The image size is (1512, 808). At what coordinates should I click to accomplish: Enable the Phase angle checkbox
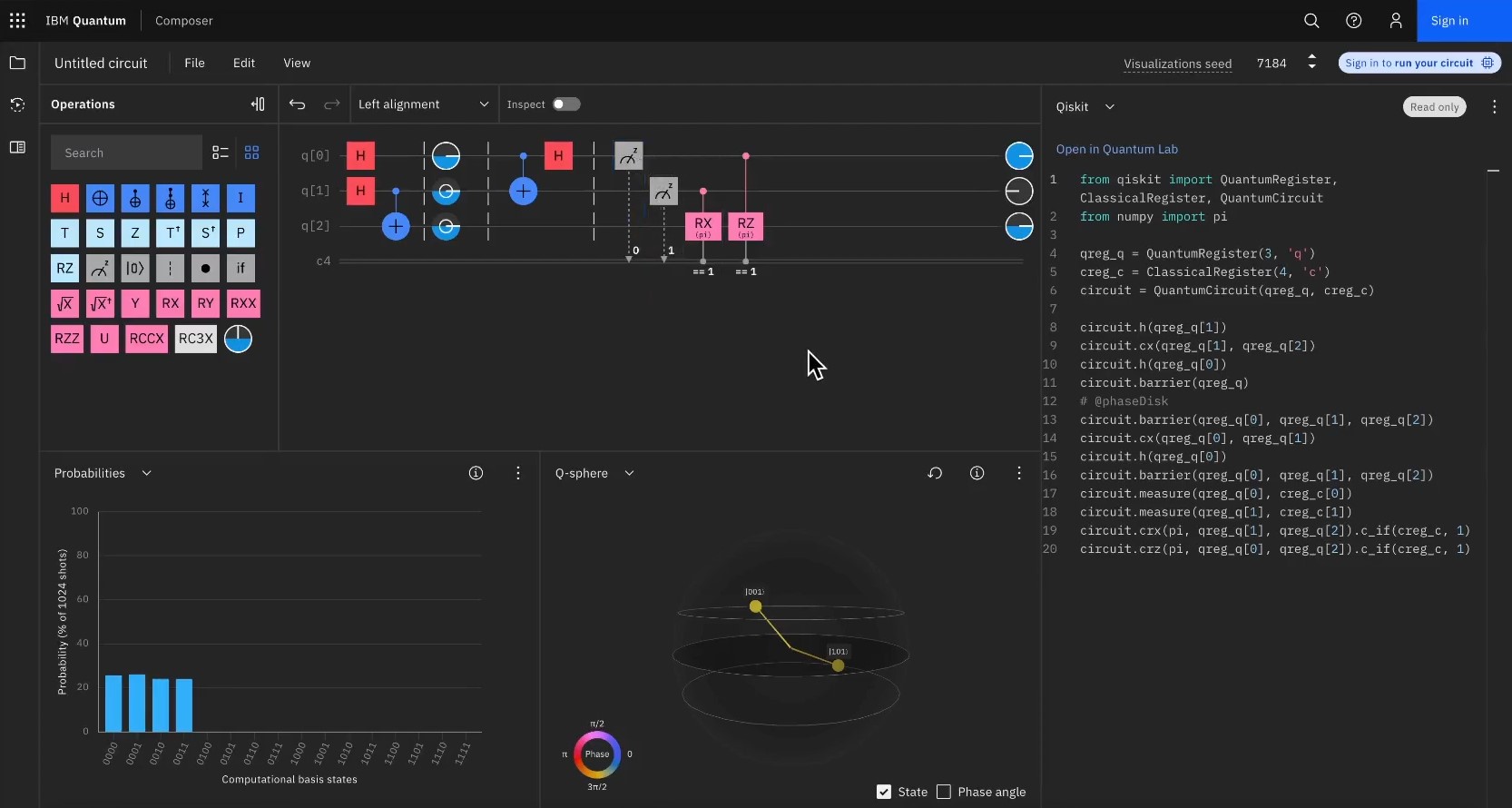944,792
